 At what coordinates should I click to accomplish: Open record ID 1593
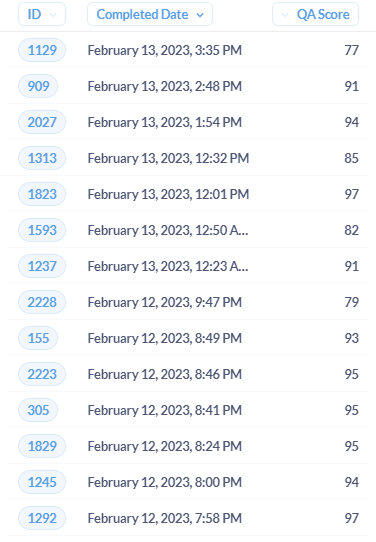42,230
